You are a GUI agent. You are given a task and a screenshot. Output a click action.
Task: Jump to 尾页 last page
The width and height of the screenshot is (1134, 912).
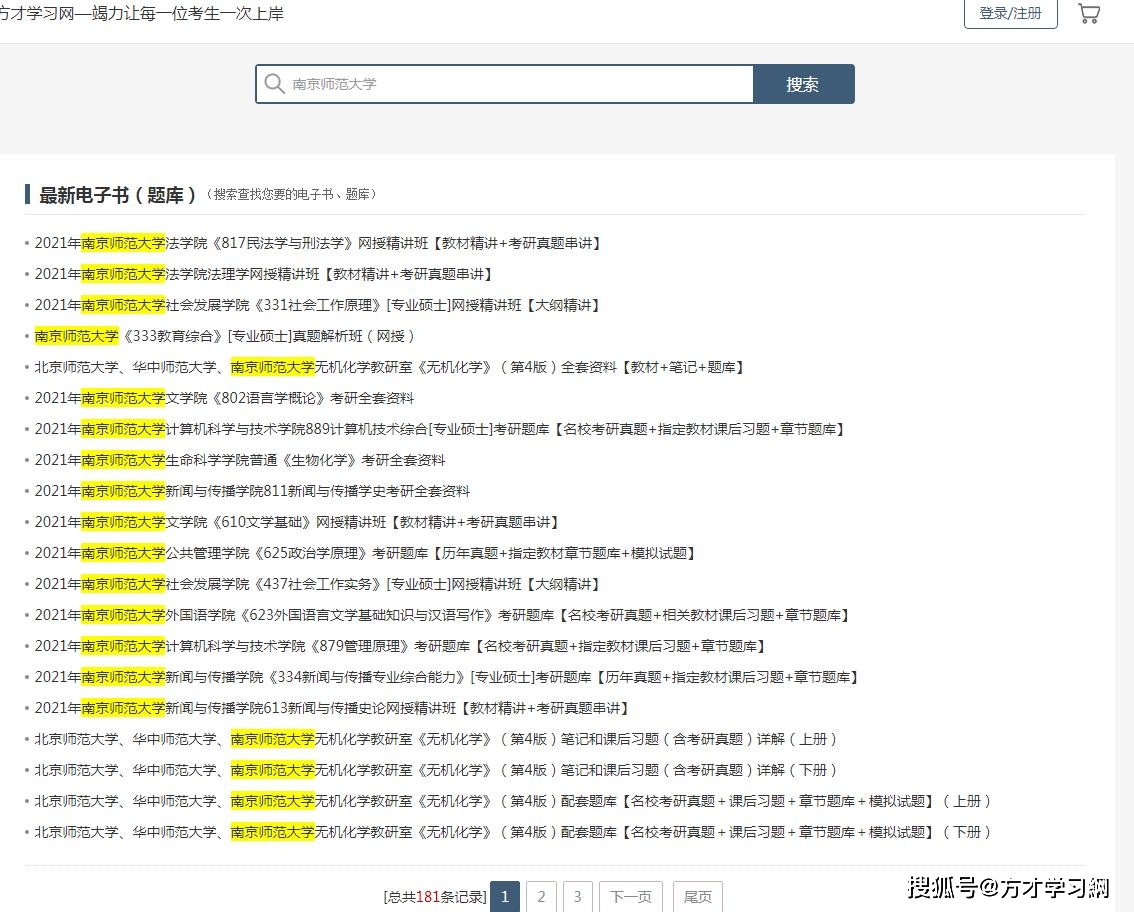697,897
